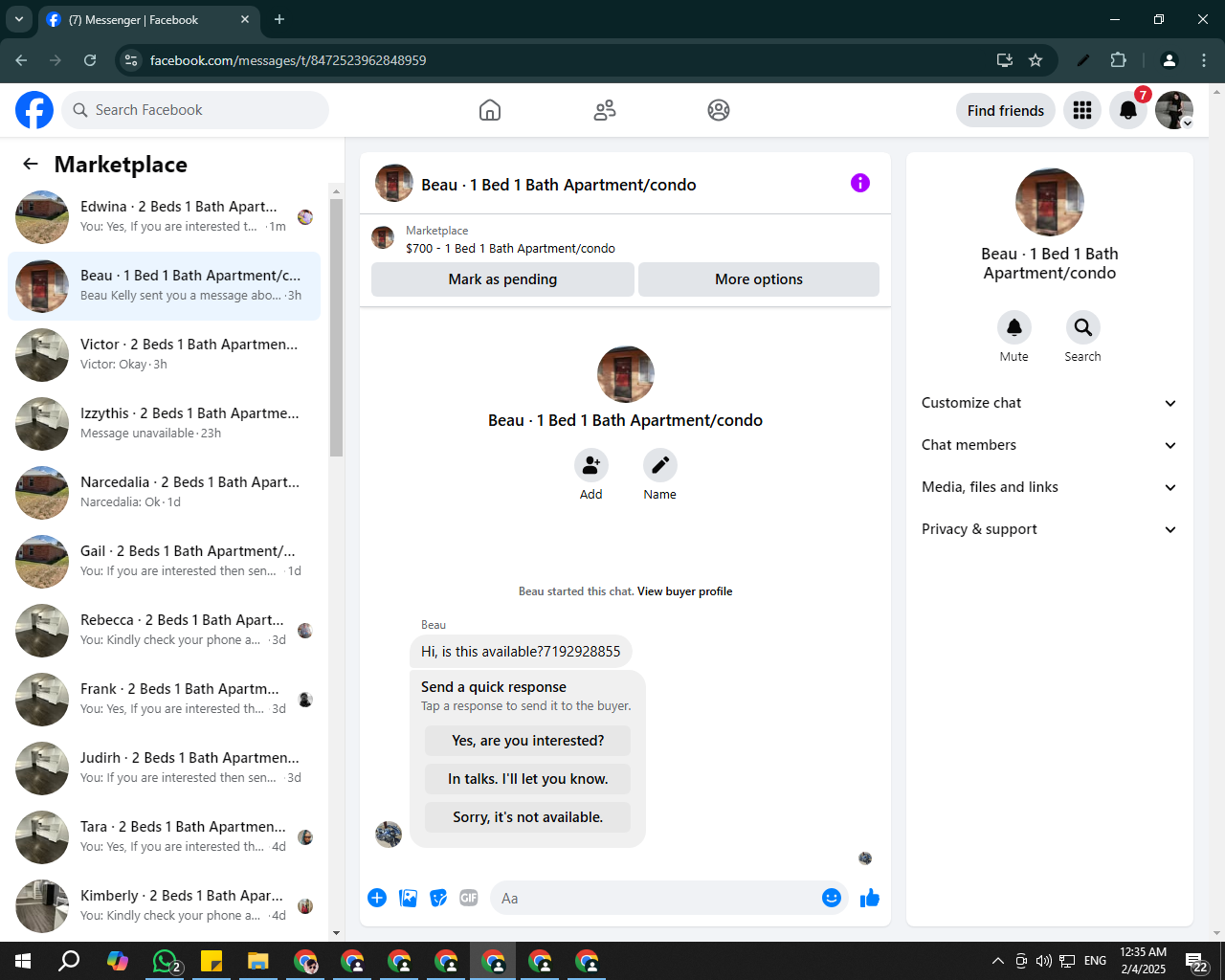Open Windows Start menu
The width and height of the screenshot is (1225, 980).
point(23,961)
